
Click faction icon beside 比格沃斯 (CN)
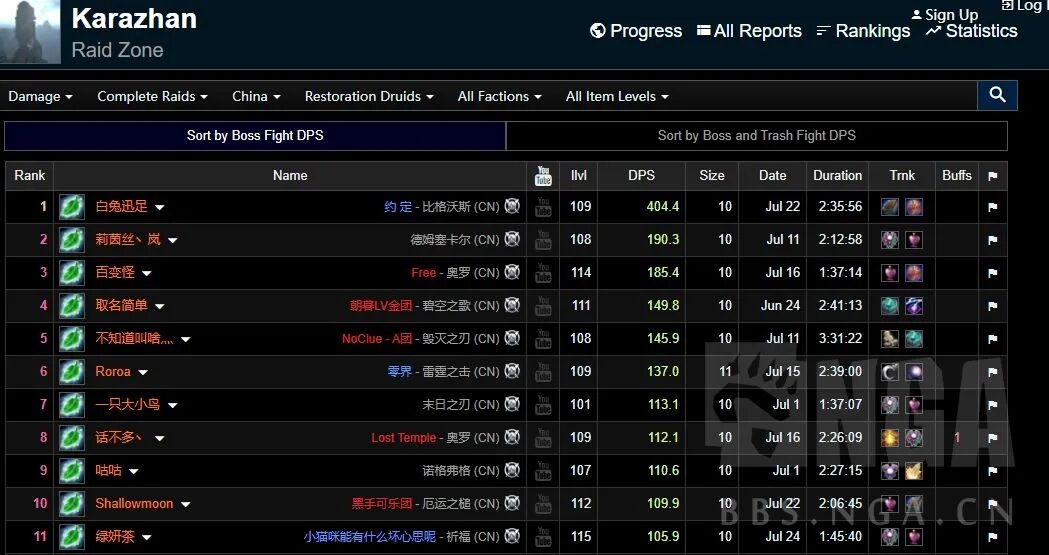(x=512, y=206)
